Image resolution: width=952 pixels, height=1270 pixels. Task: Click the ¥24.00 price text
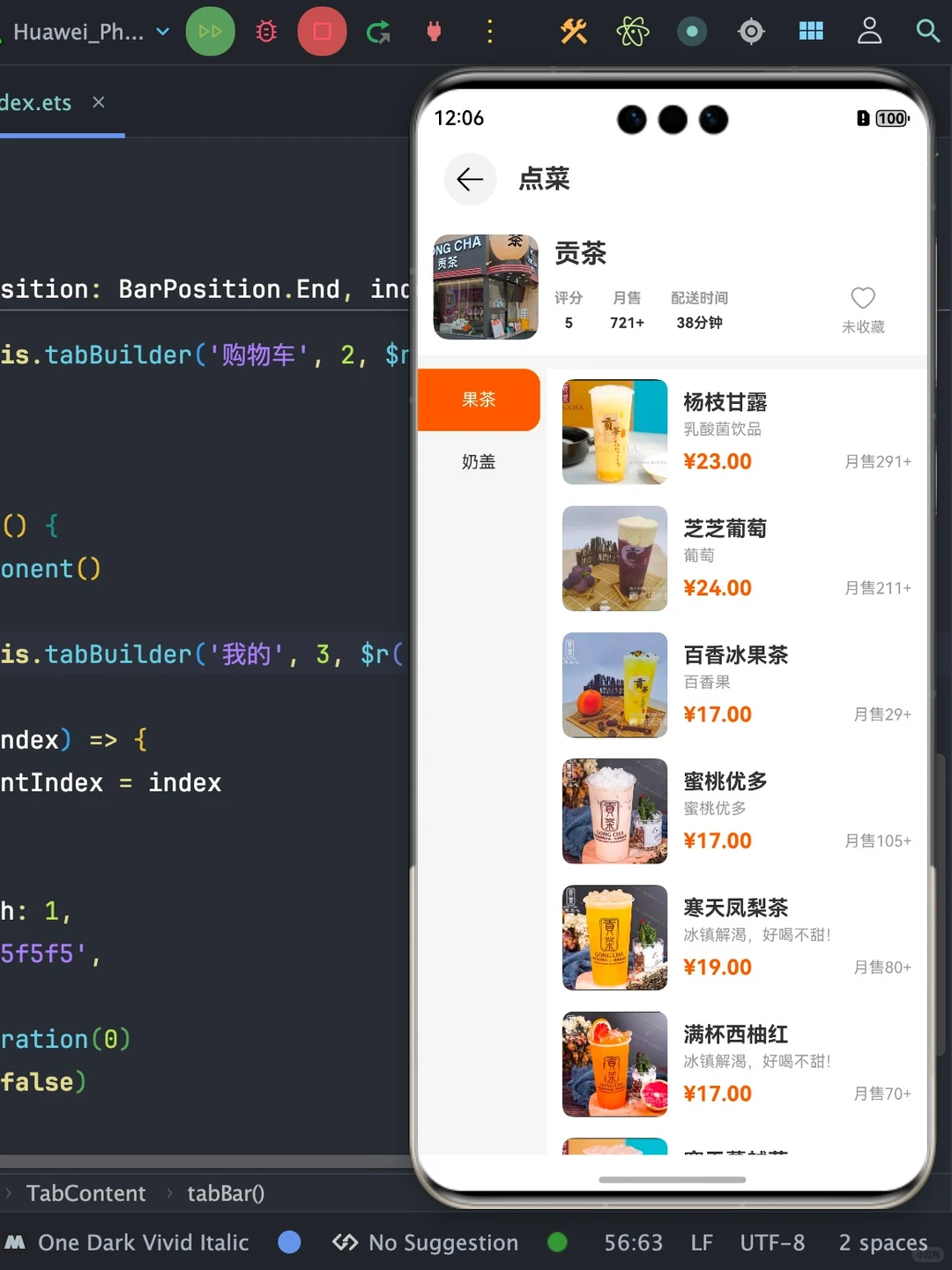(x=718, y=588)
